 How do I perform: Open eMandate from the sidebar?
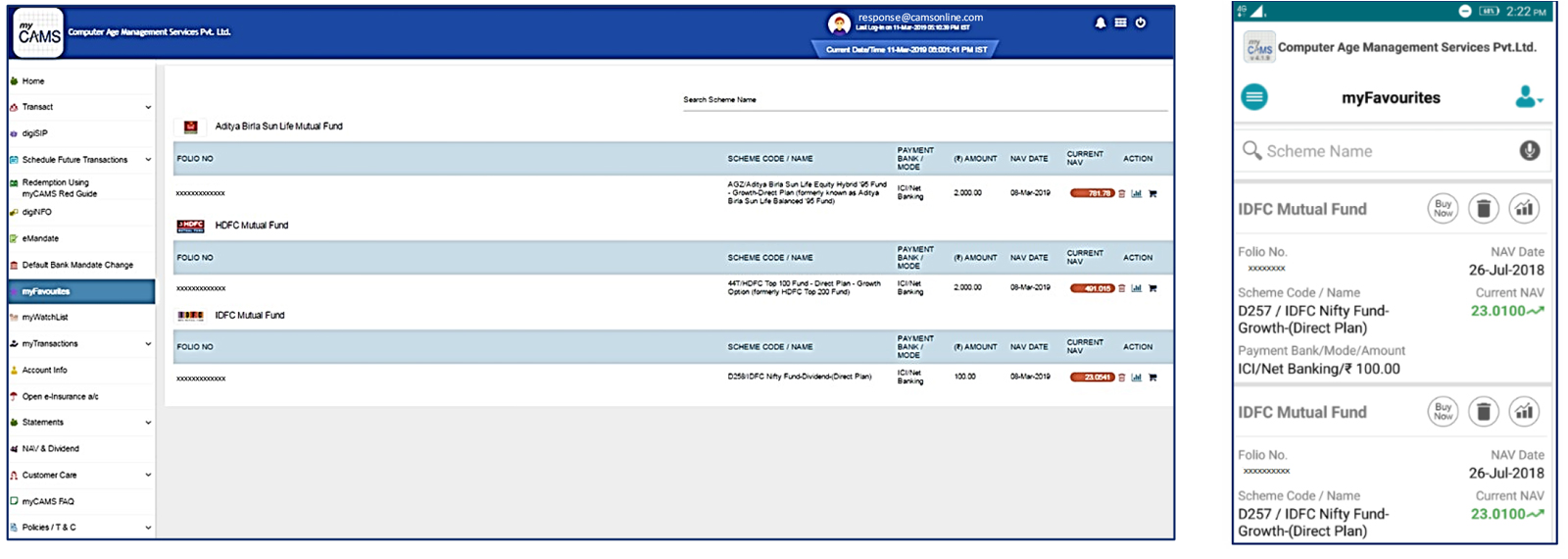[40, 238]
